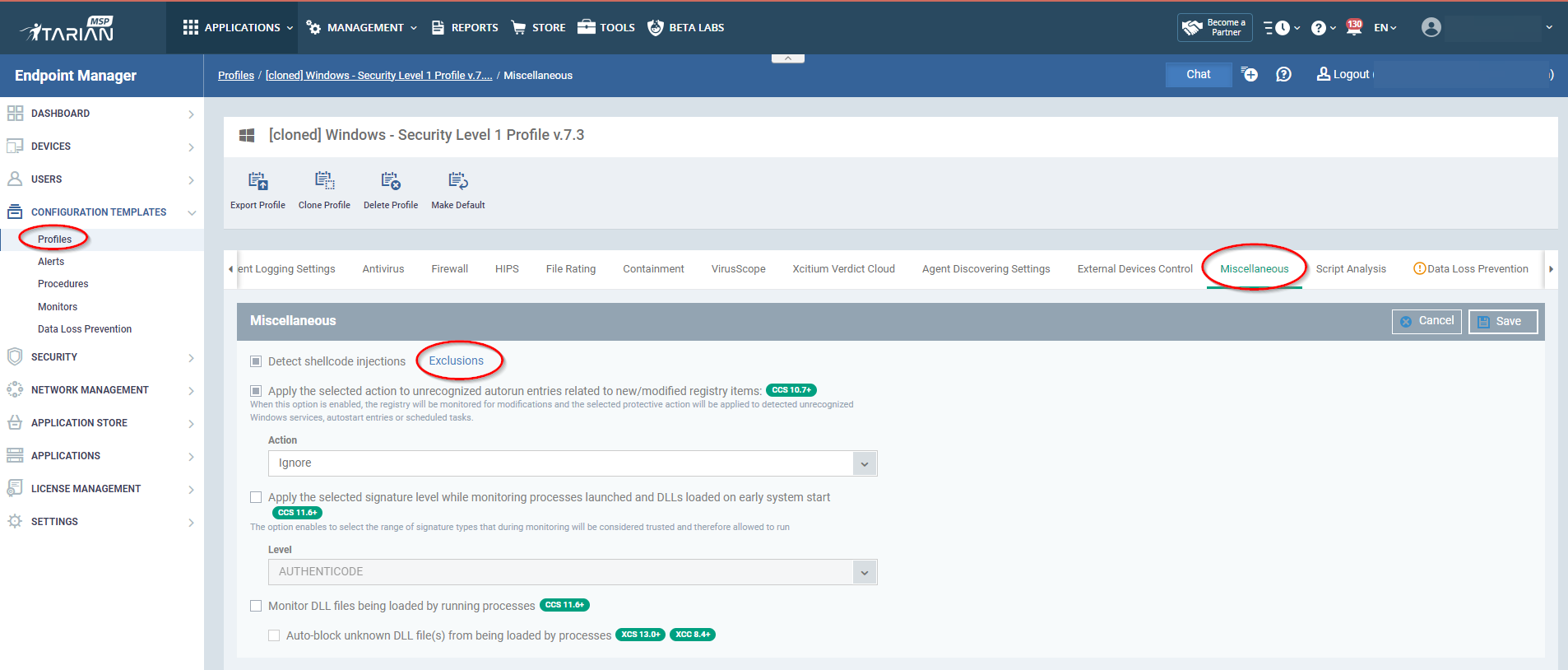
Task: Click the Become a Partner button
Action: [1215, 27]
